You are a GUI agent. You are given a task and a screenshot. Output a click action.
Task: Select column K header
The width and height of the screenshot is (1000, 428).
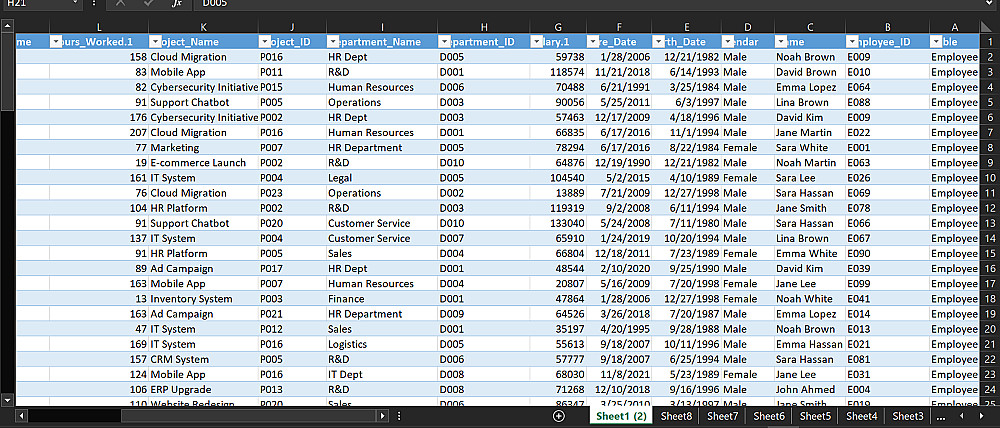point(203,26)
